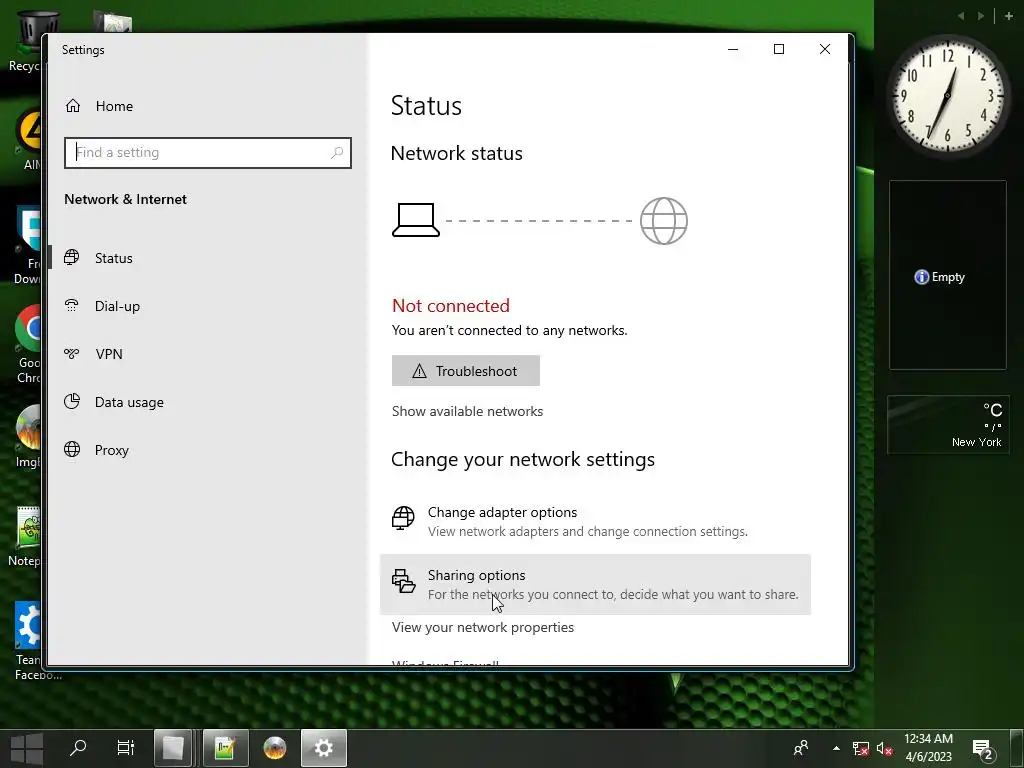This screenshot has height=768, width=1024.
Task: Maximize the Settings window
Action: pos(778,50)
